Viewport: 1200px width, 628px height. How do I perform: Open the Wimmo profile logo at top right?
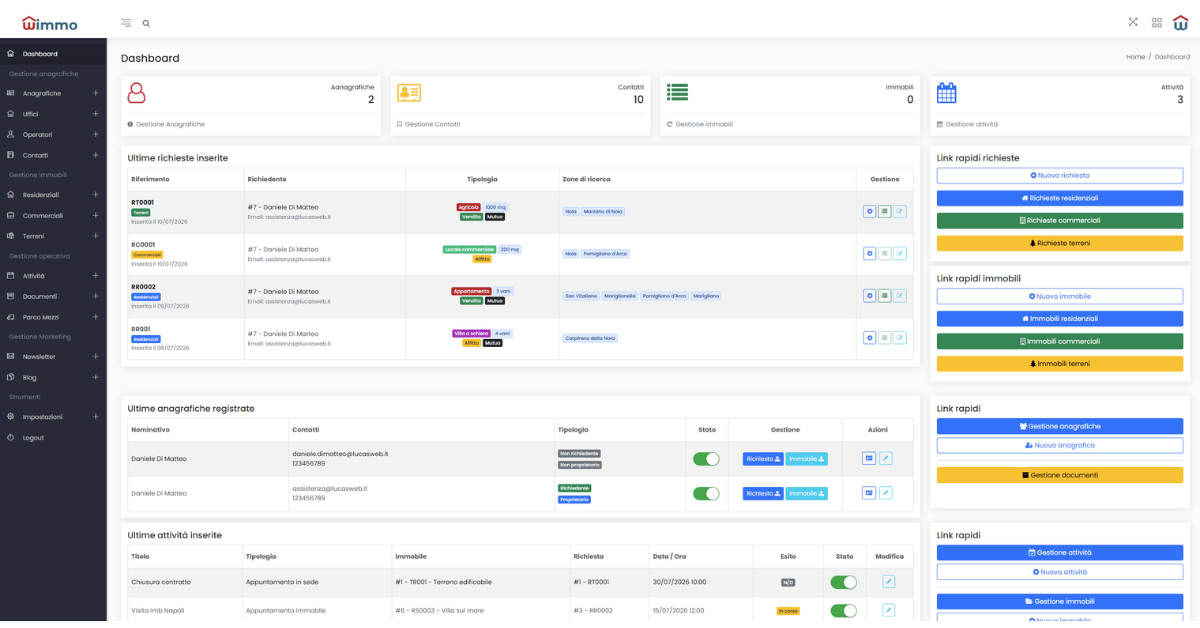pyautogui.click(x=1181, y=21)
